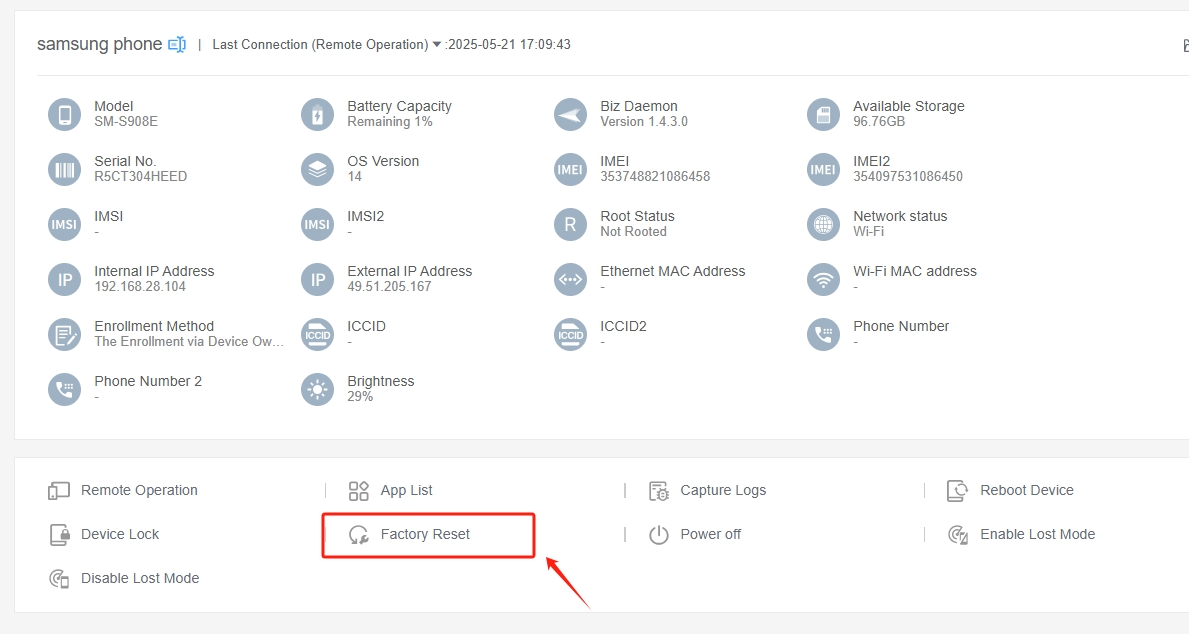1189x634 pixels.
Task: Open Remote Operation
Action: click(139, 490)
